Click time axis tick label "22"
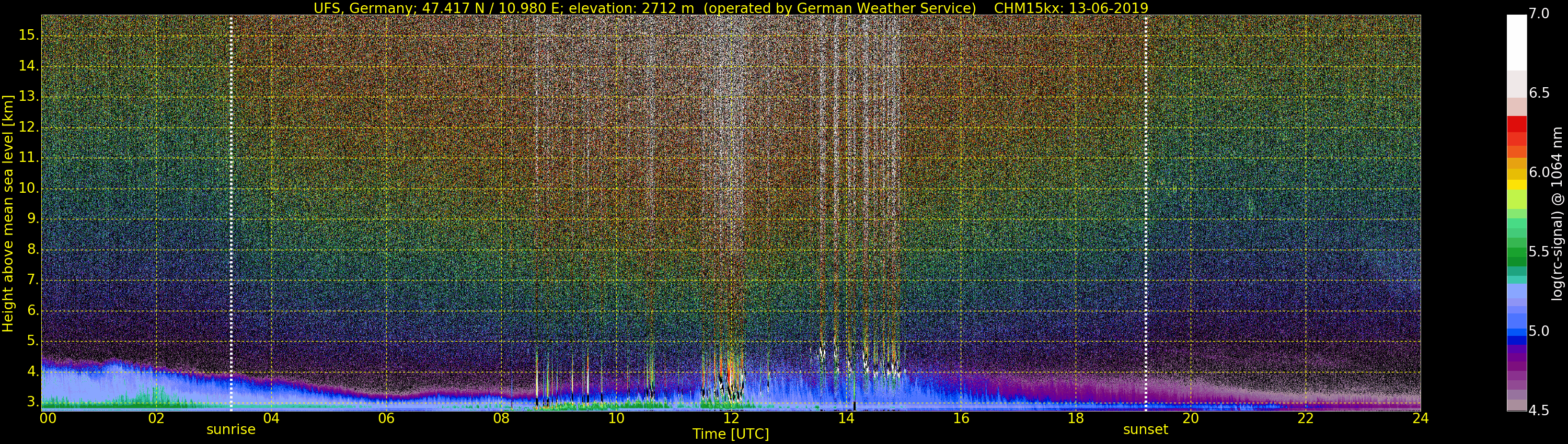The width and height of the screenshot is (1568, 444). [1306, 418]
